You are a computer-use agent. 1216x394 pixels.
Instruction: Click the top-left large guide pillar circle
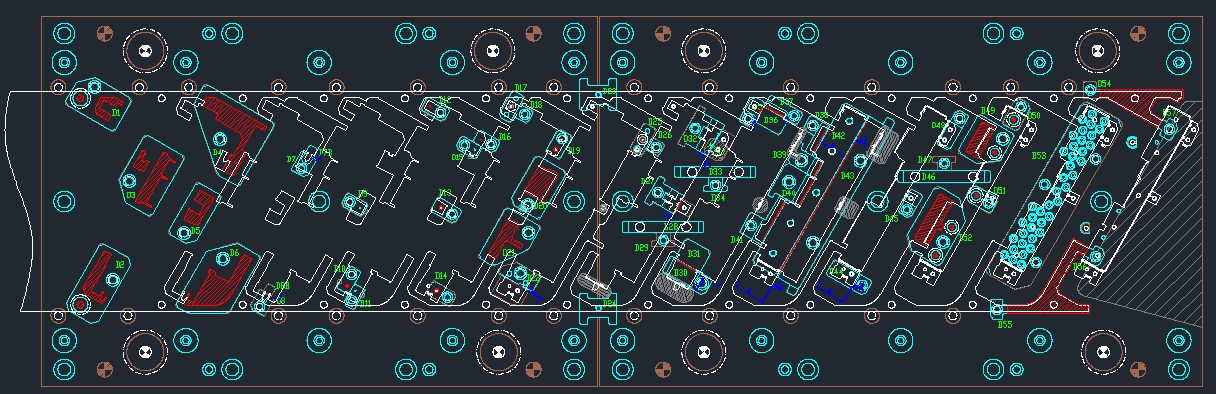pyautogui.click(x=145, y=51)
